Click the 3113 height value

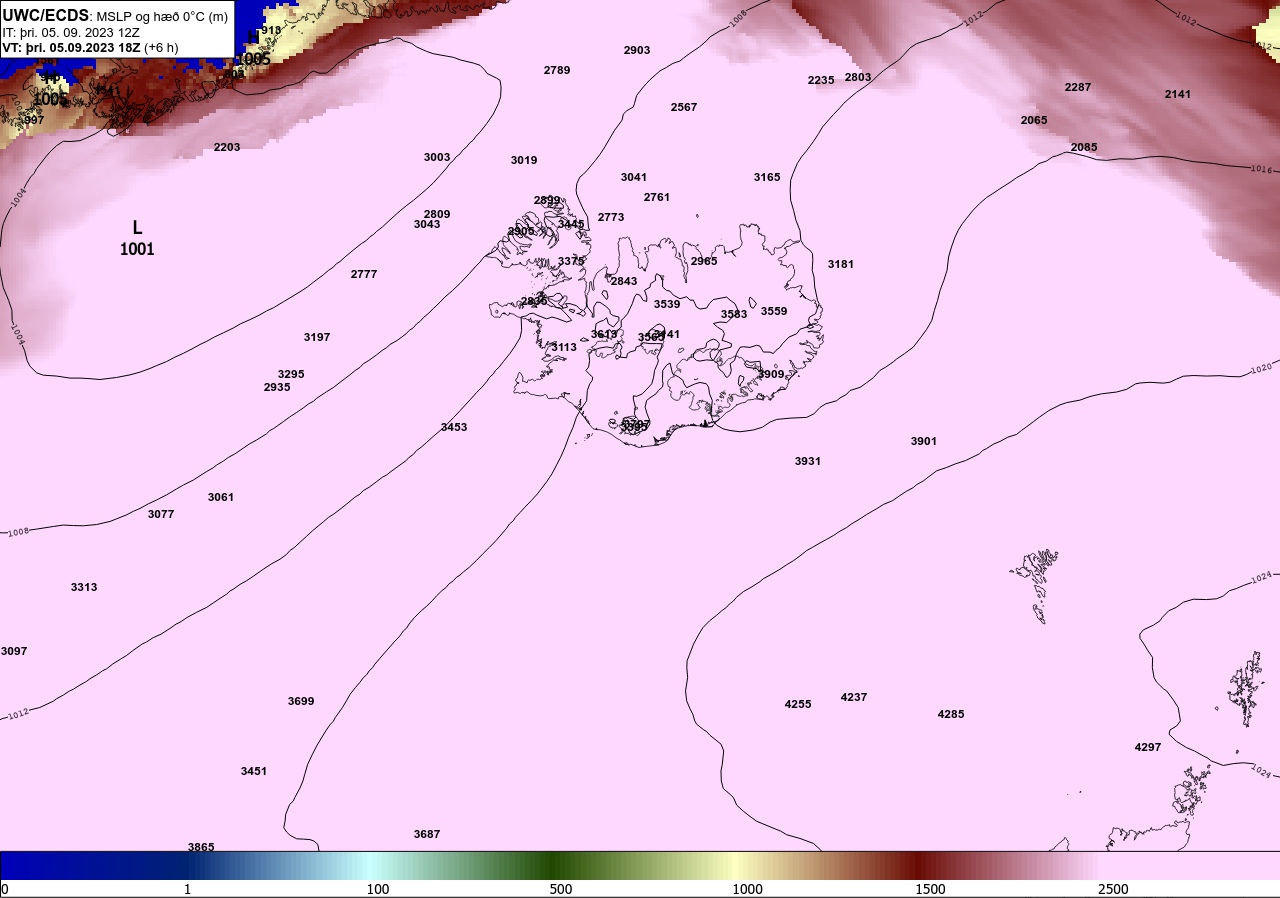point(564,347)
